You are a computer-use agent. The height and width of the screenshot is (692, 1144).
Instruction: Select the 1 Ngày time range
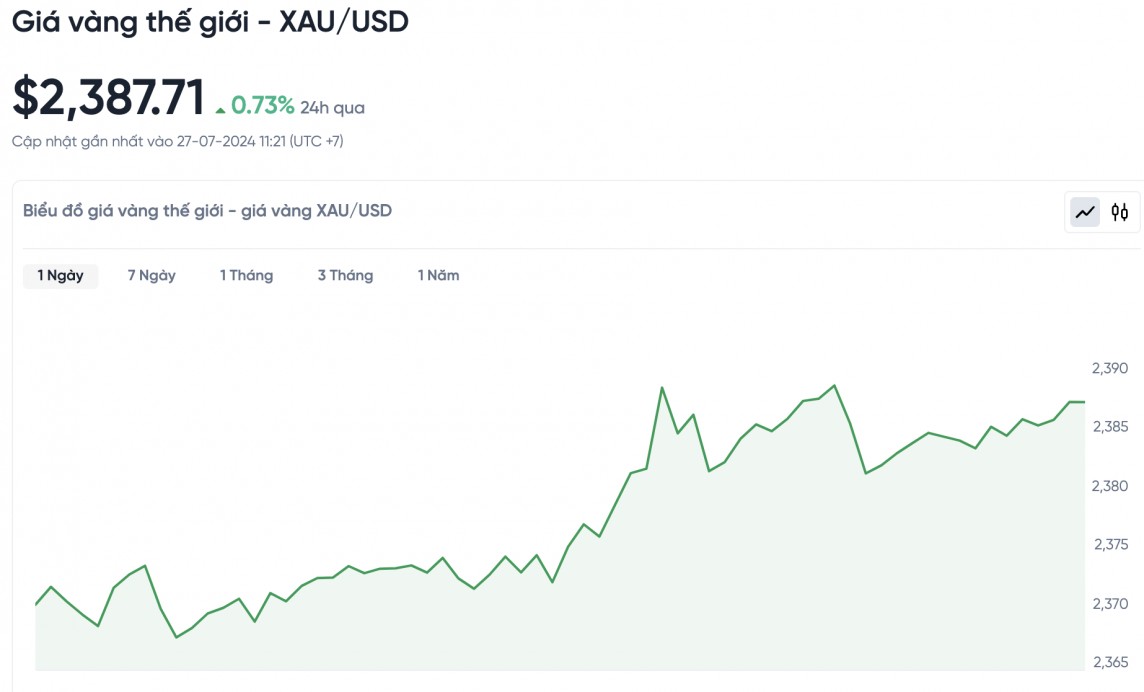[60, 275]
